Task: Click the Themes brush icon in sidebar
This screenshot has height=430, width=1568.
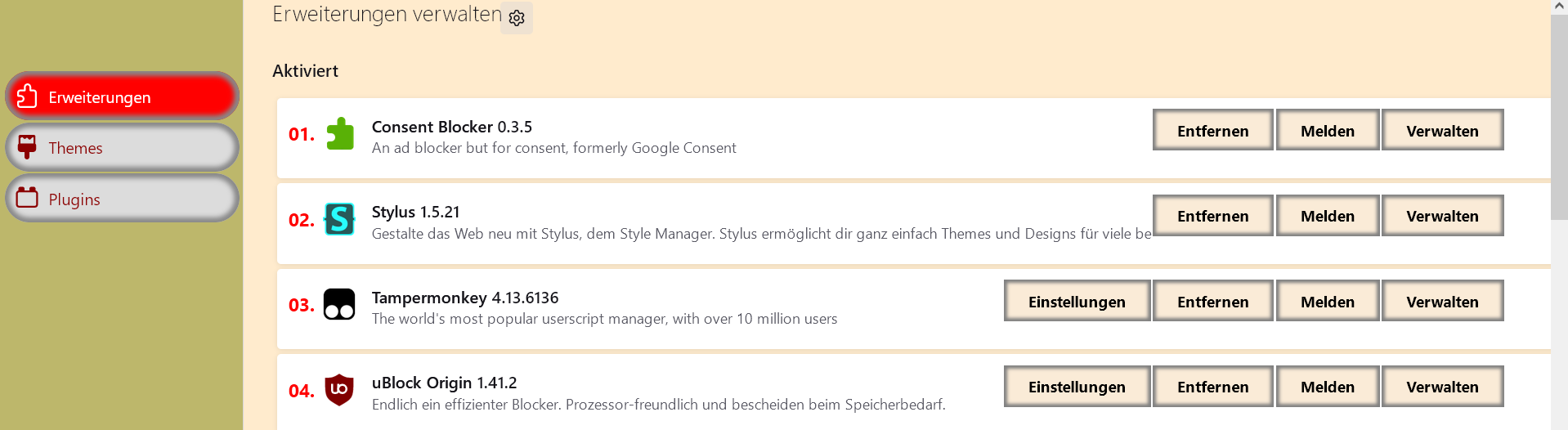Action: pos(27,147)
